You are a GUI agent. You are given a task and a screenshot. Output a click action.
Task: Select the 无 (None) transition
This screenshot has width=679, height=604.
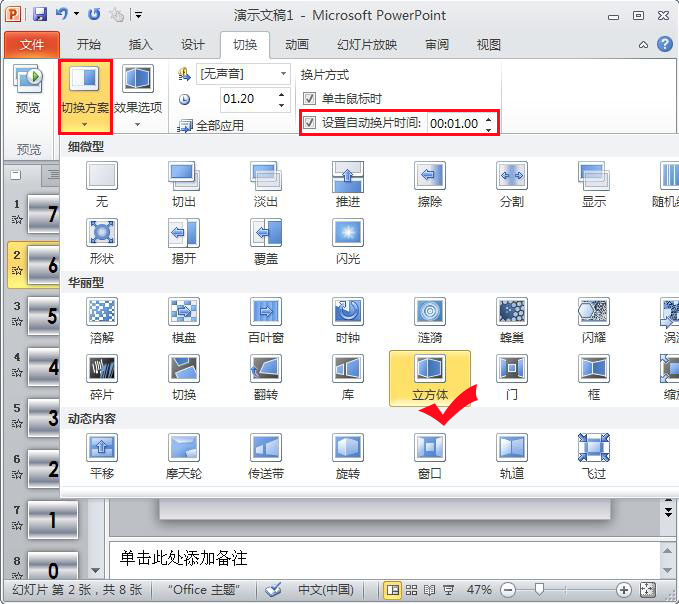click(102, 185)
